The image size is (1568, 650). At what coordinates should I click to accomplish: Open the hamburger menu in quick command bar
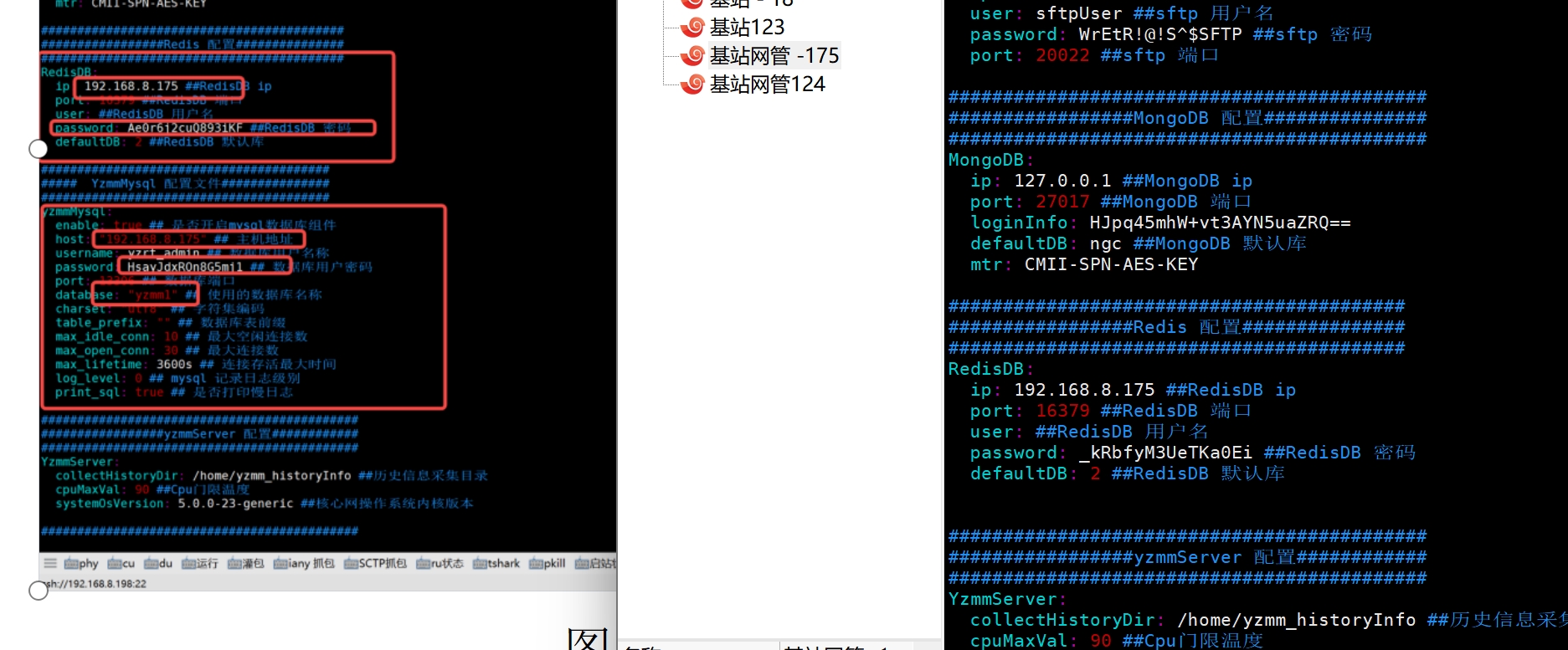click(x=50, y=563)
